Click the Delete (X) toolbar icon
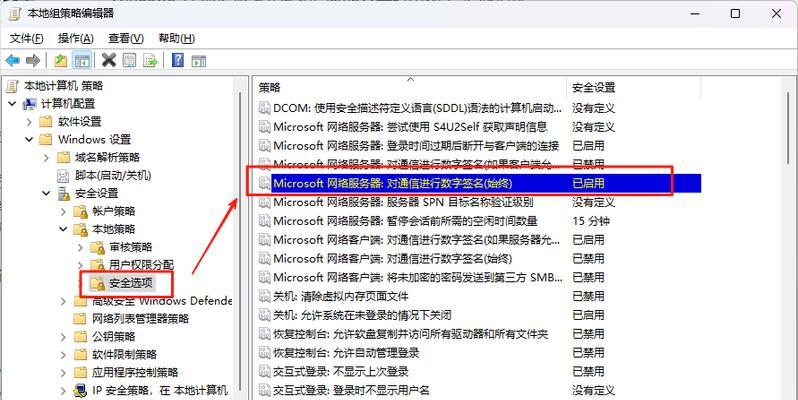Screen dimensions: 798x400 click(108, 61)
